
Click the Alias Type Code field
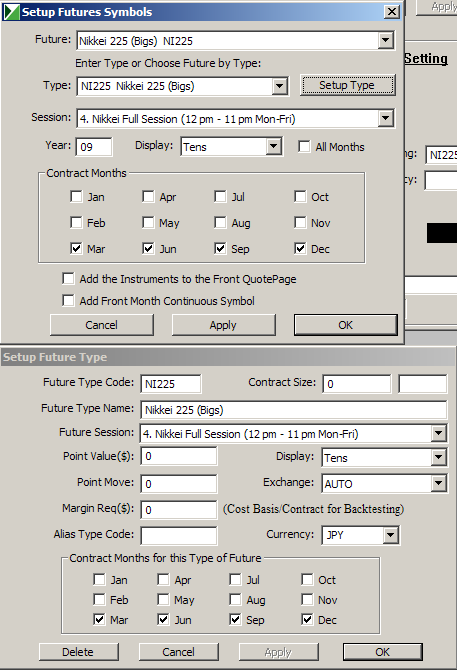point(179,536)
